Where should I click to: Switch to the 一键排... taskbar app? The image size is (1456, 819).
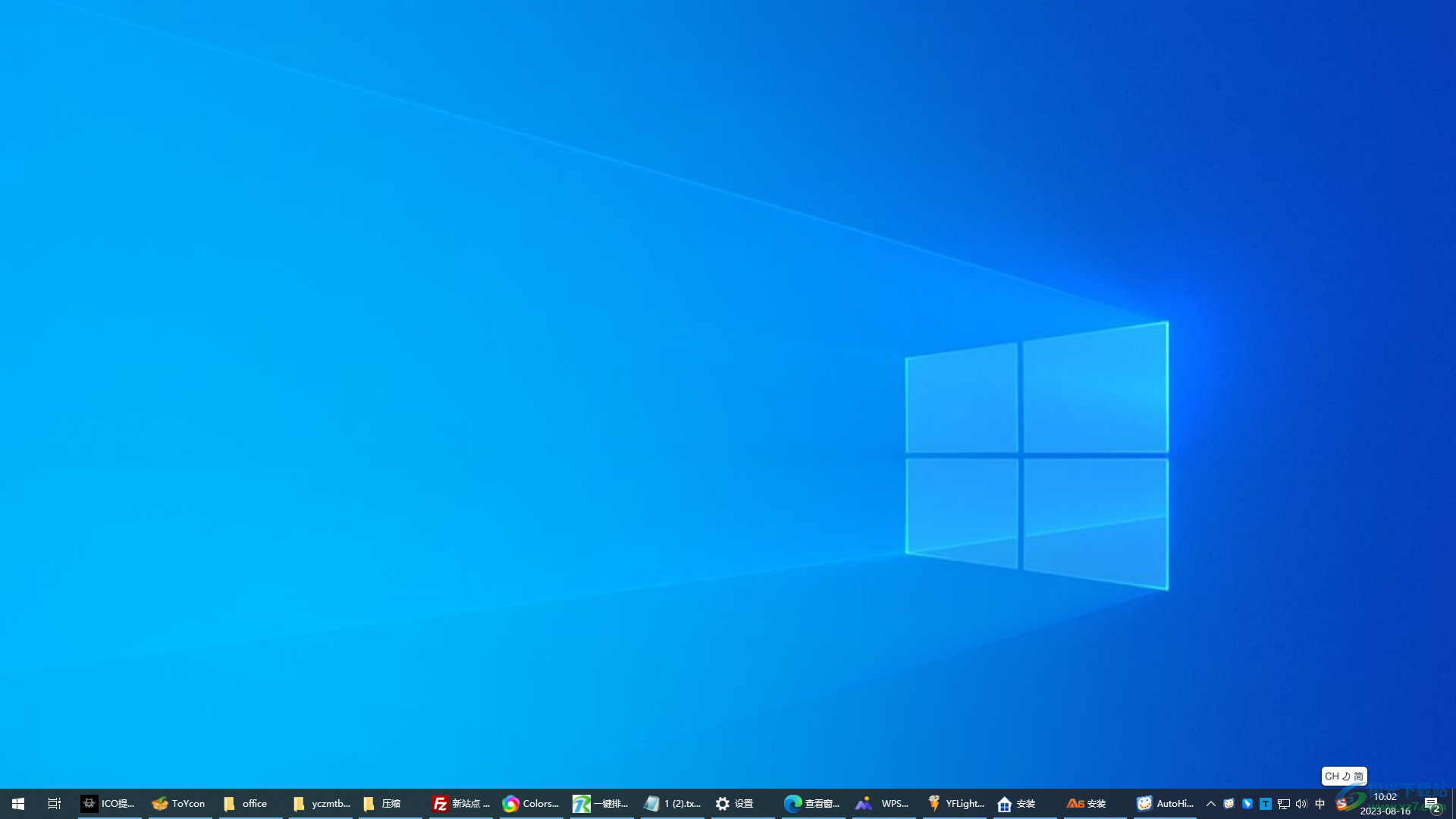[x=602, y=804]
